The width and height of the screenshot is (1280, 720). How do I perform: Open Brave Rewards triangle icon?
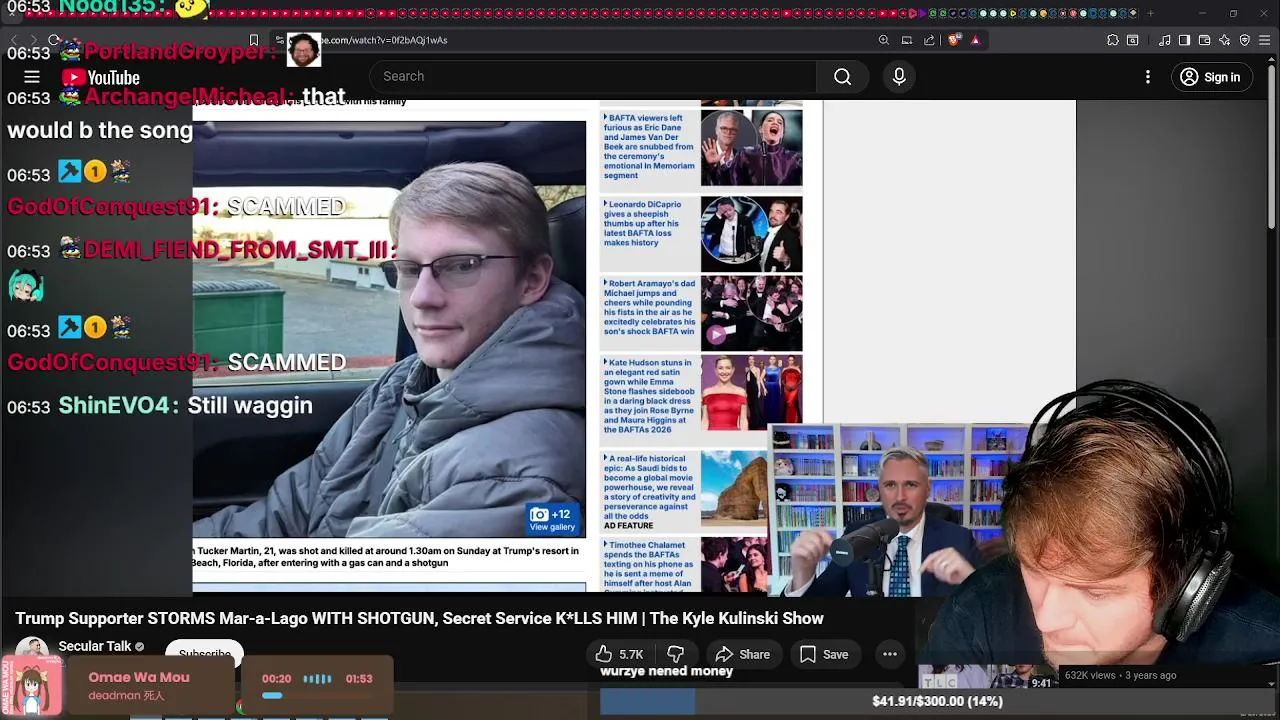coord(975,40)
